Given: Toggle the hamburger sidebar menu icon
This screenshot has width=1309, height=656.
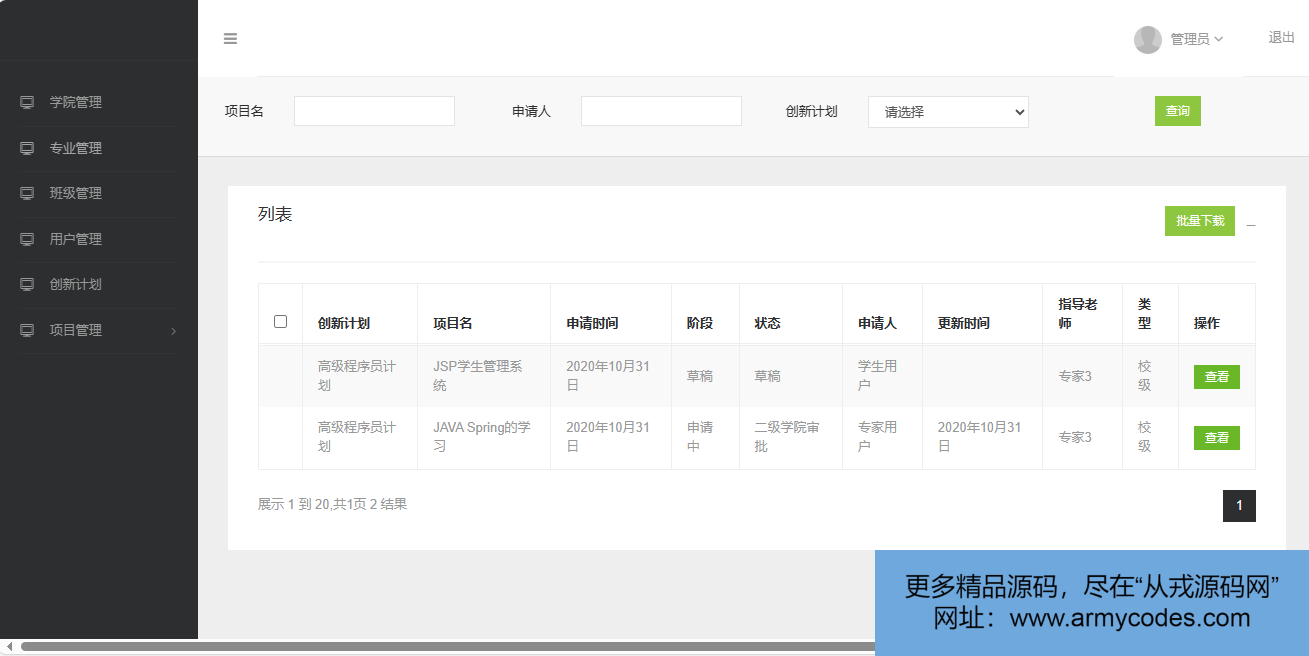Looking at the screenshot, I should pos(230,39).
